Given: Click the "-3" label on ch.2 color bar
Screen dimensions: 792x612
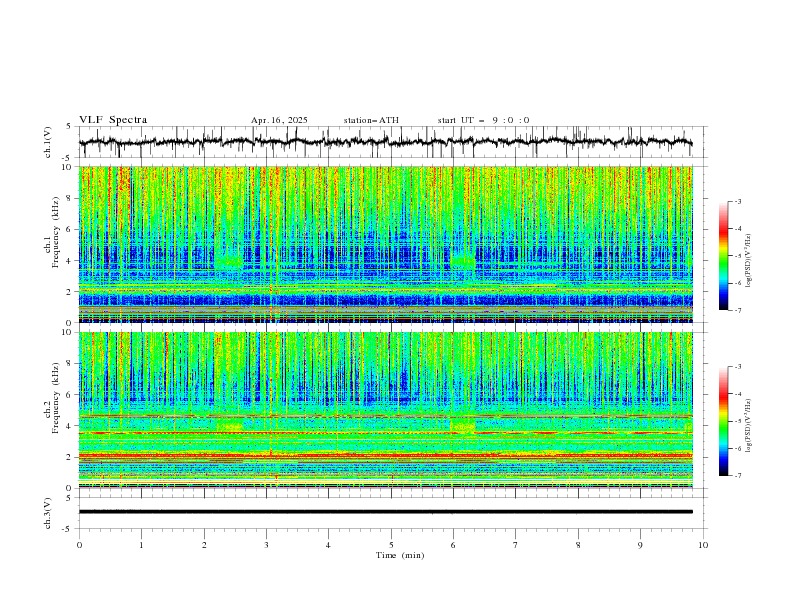Looking at the screenshot, I should (738, 367).
